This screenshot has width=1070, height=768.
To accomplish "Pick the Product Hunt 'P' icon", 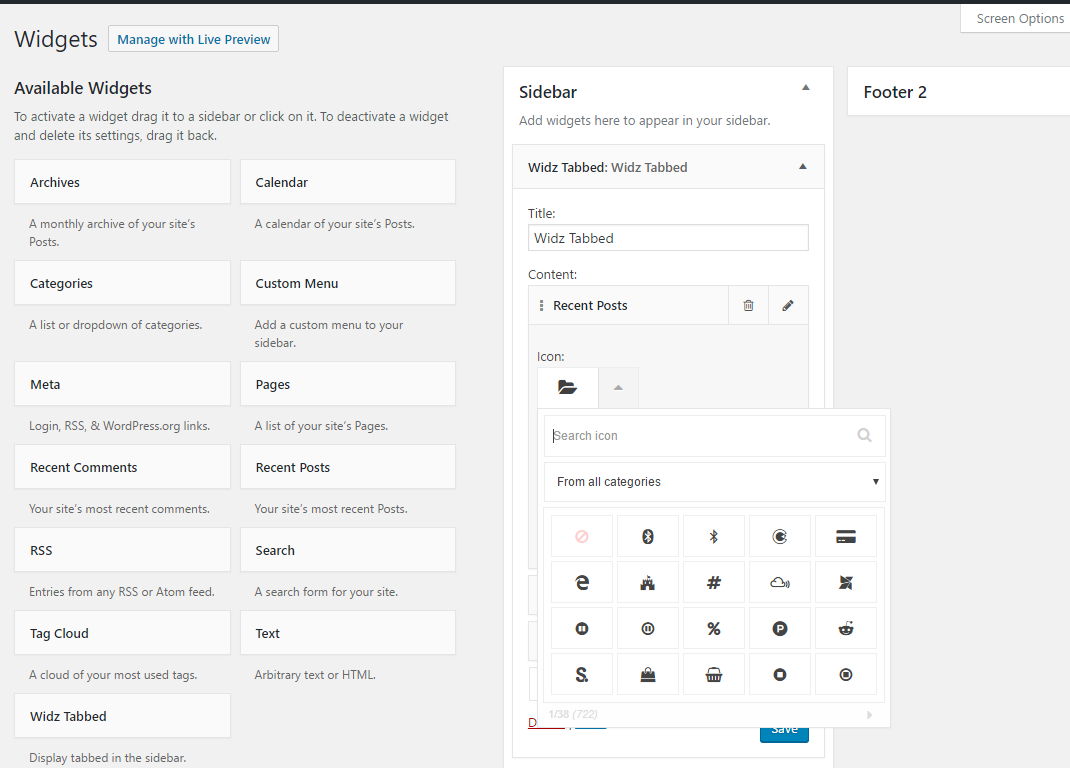I will (779, 628).
